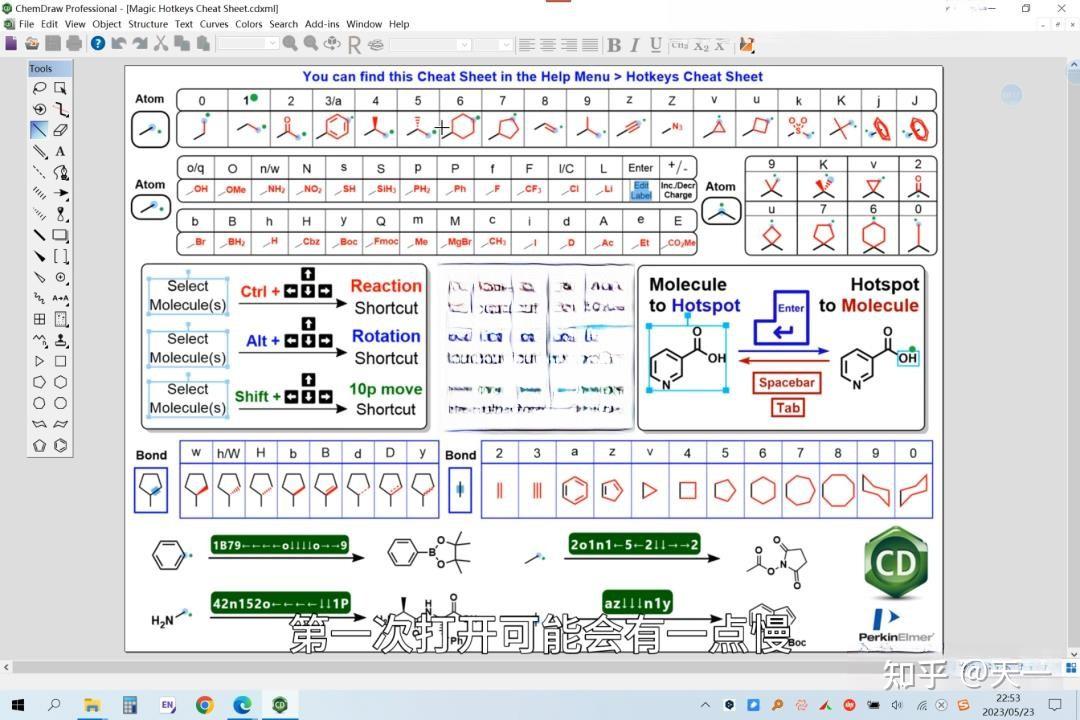
Task: Click the Help question mark toolbar icon
Action: [97, 45]
